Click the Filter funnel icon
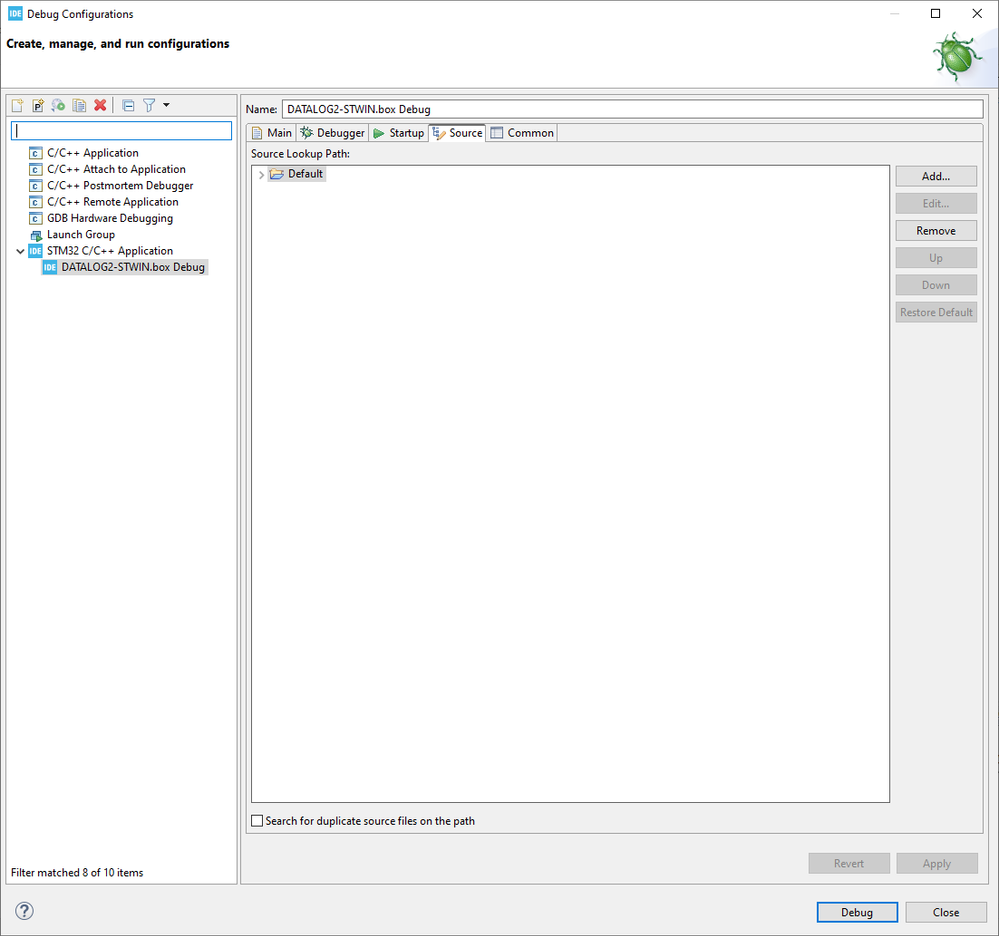The image size is (999, 936). (149, 105)
